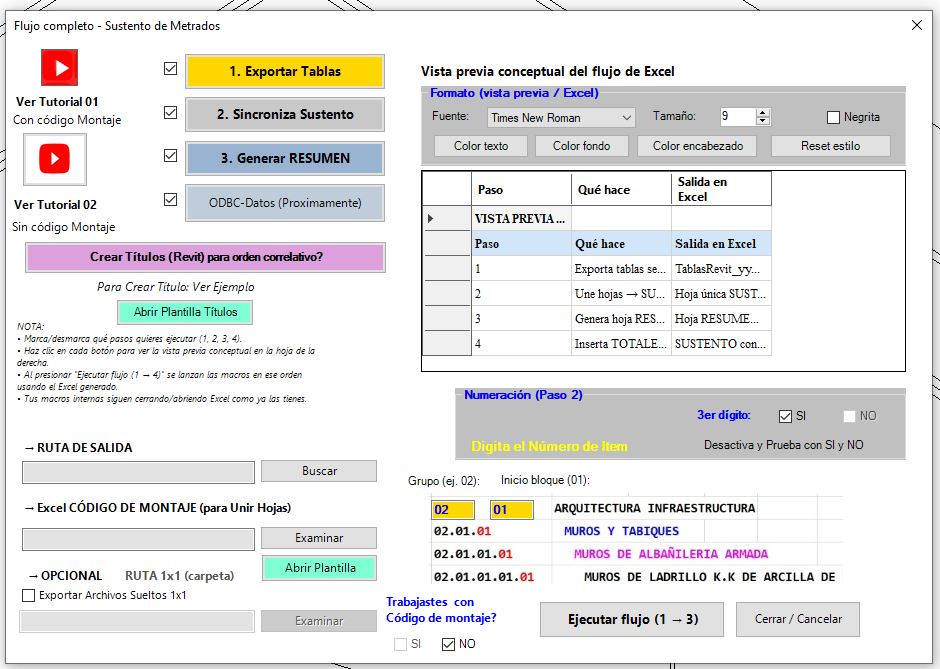The height and width of the screenshot is (669, 940).
Task: Click the Excel Código de Montaje path field
Action: tap(138, 539)
